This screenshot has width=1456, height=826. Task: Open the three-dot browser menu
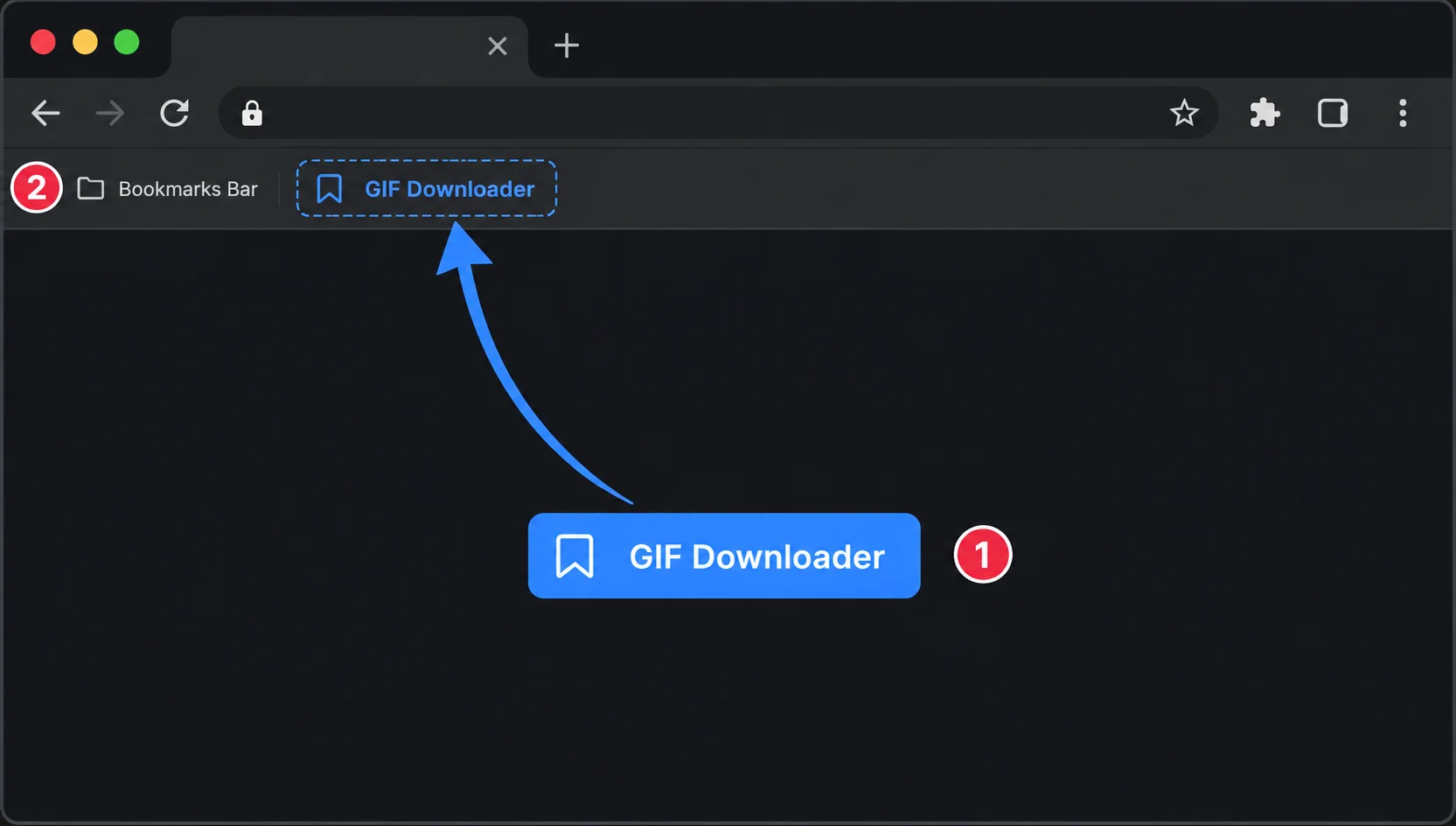pos(1403,113)
